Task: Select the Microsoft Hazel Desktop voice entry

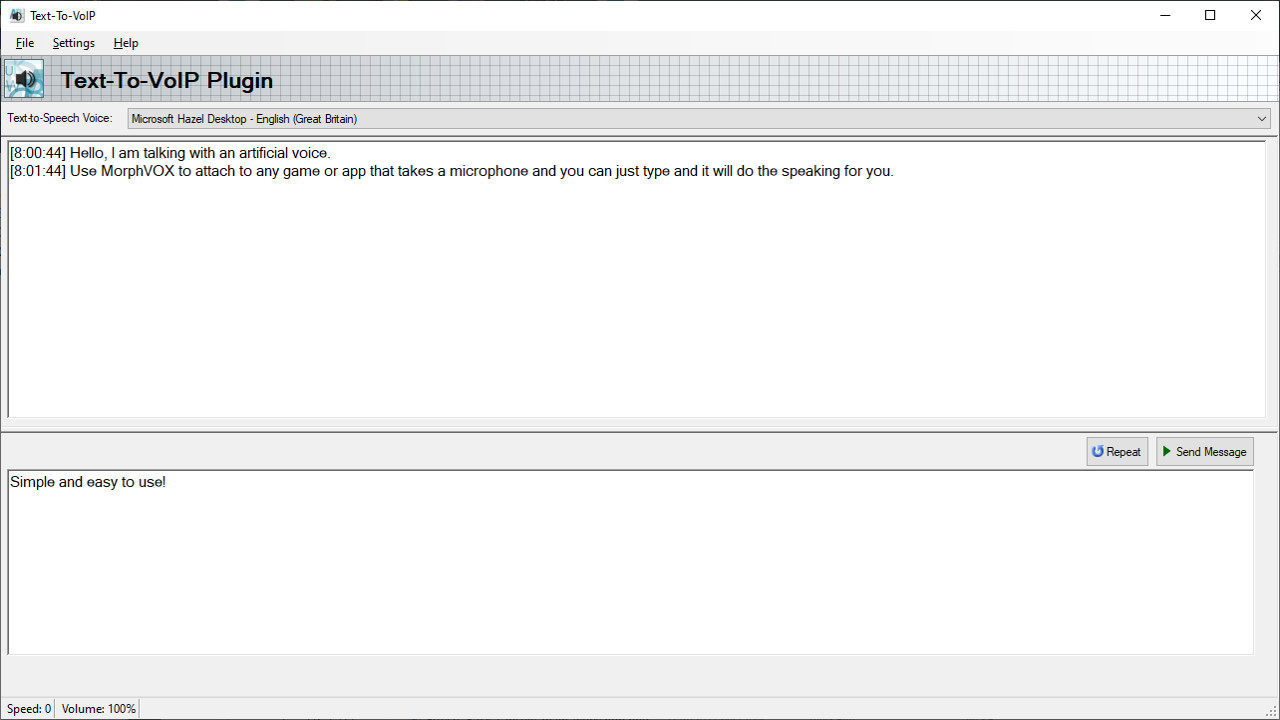Action: tap(243, 118)
